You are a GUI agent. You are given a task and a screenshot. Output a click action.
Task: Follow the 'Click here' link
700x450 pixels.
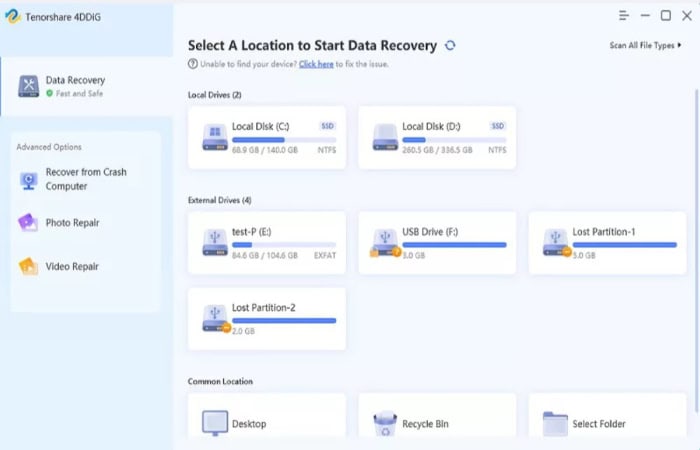316,64
